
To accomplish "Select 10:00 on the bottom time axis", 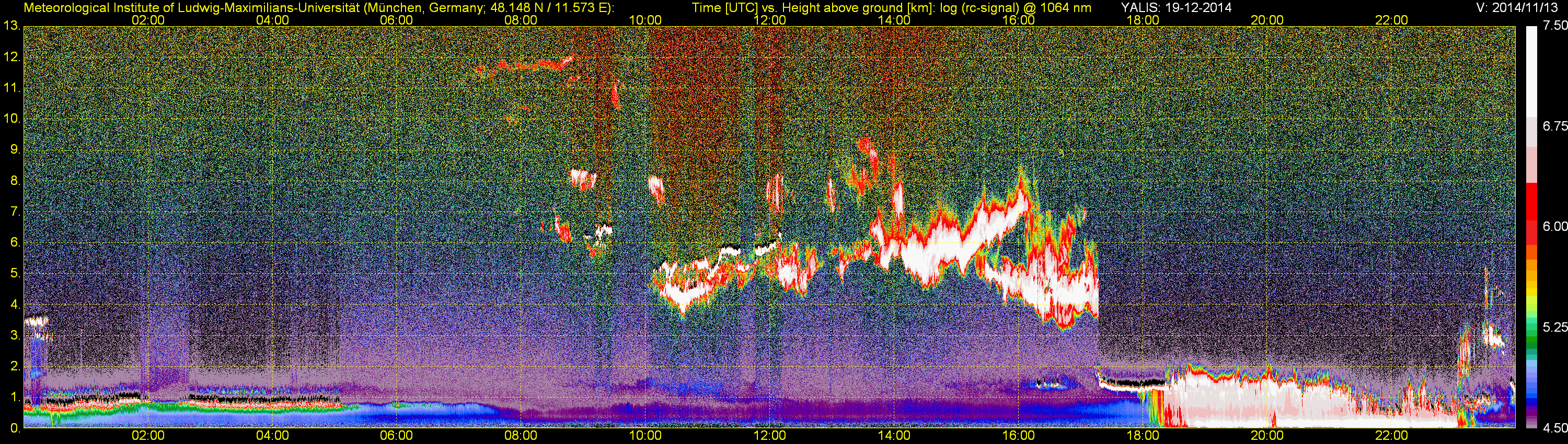I will tap(645, 436).
